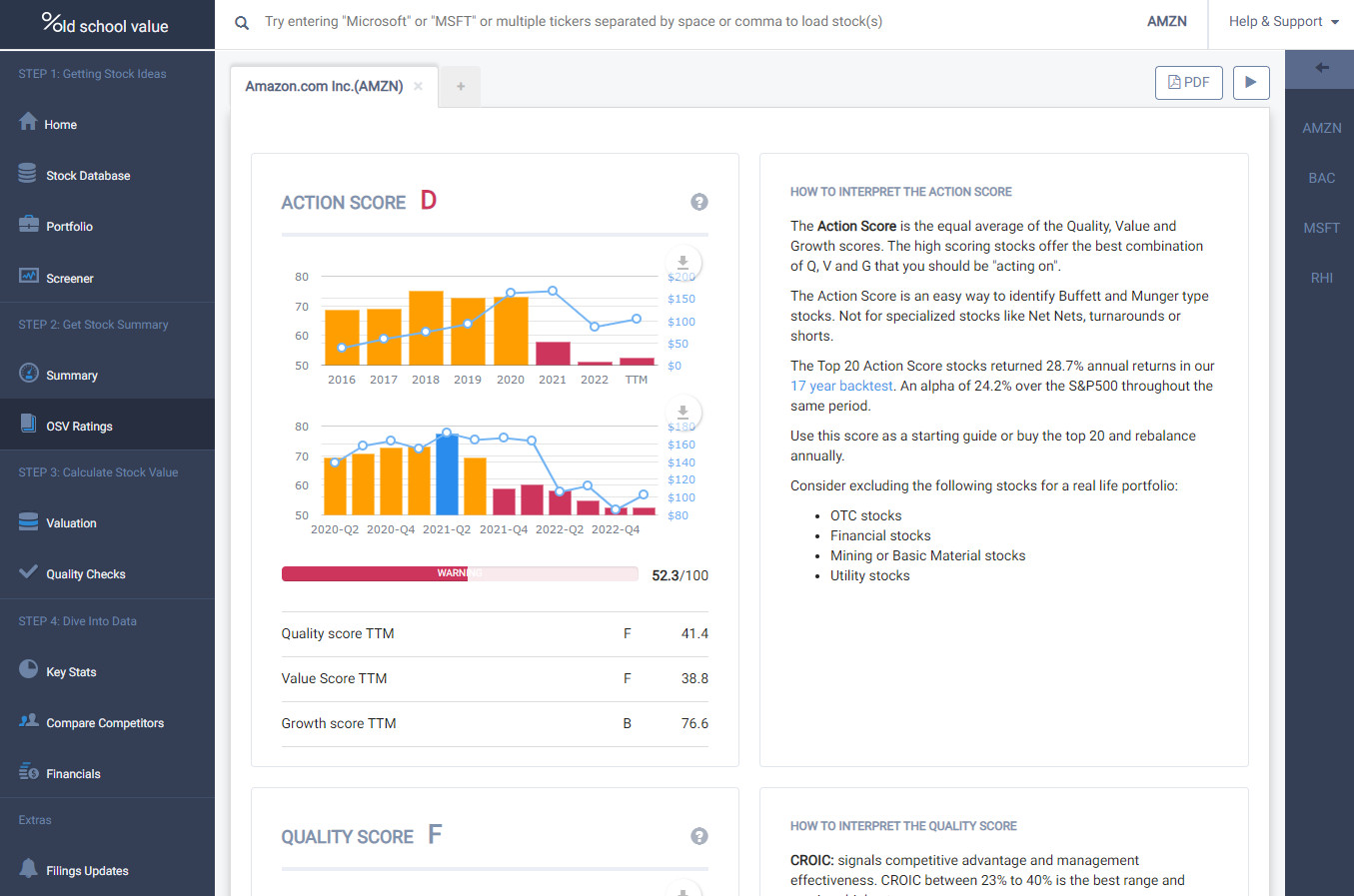Click the 52.3/100 action score progress bar
The height and width of the screenshot is (896, 1354).
pos(460,573)
